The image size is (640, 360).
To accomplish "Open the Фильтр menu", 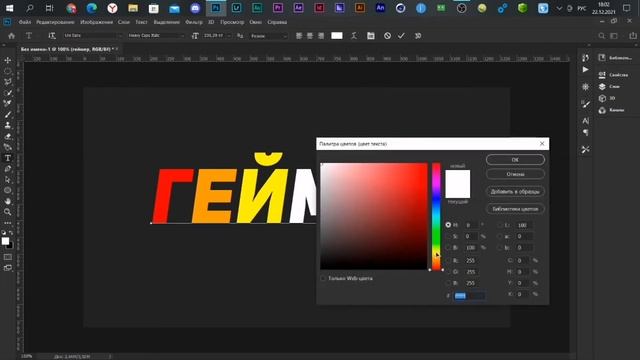I will (x=193, y=22).
